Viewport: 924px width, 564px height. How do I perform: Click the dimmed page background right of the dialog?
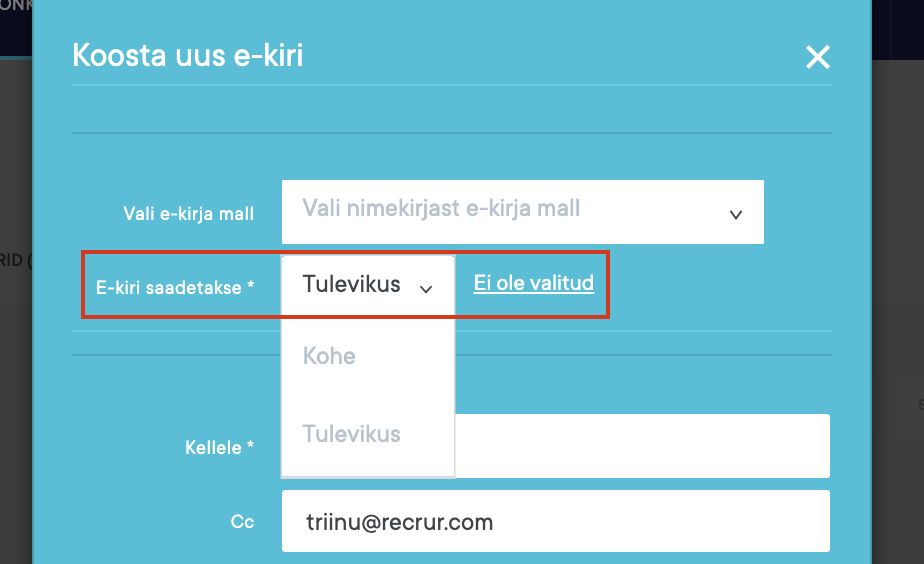897,300
